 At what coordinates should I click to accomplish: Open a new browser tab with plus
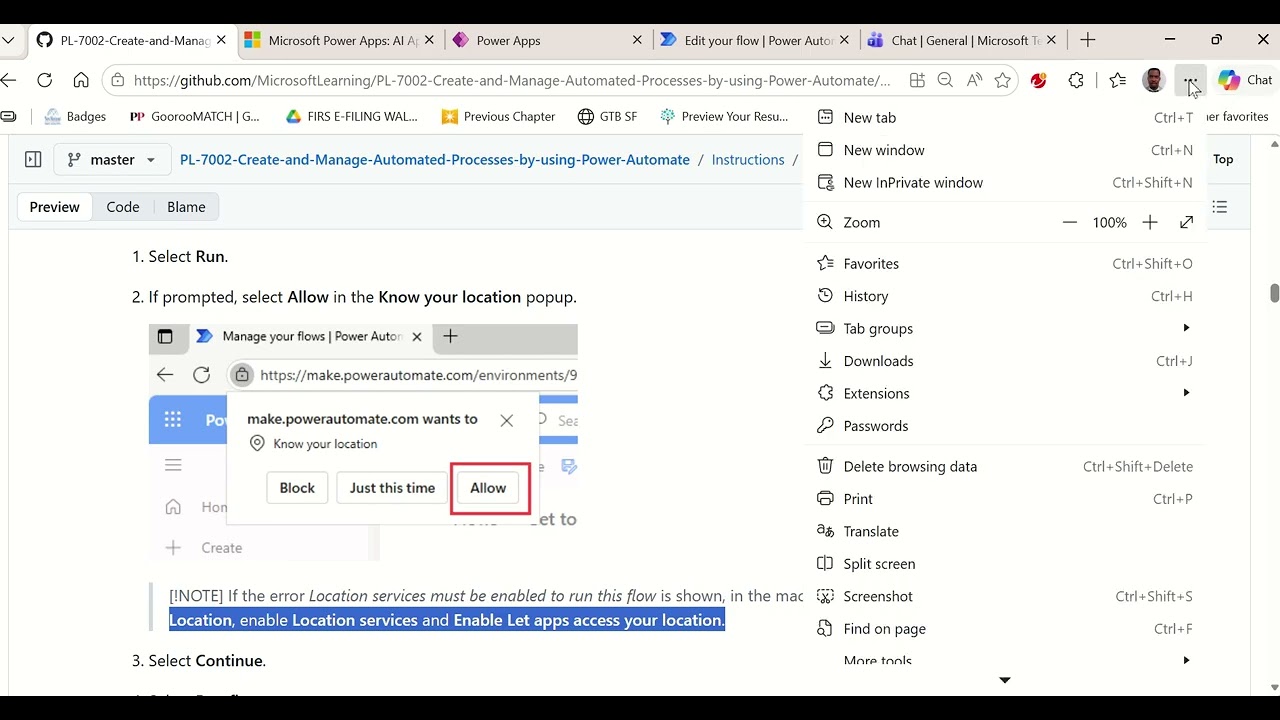[1088, 40]
